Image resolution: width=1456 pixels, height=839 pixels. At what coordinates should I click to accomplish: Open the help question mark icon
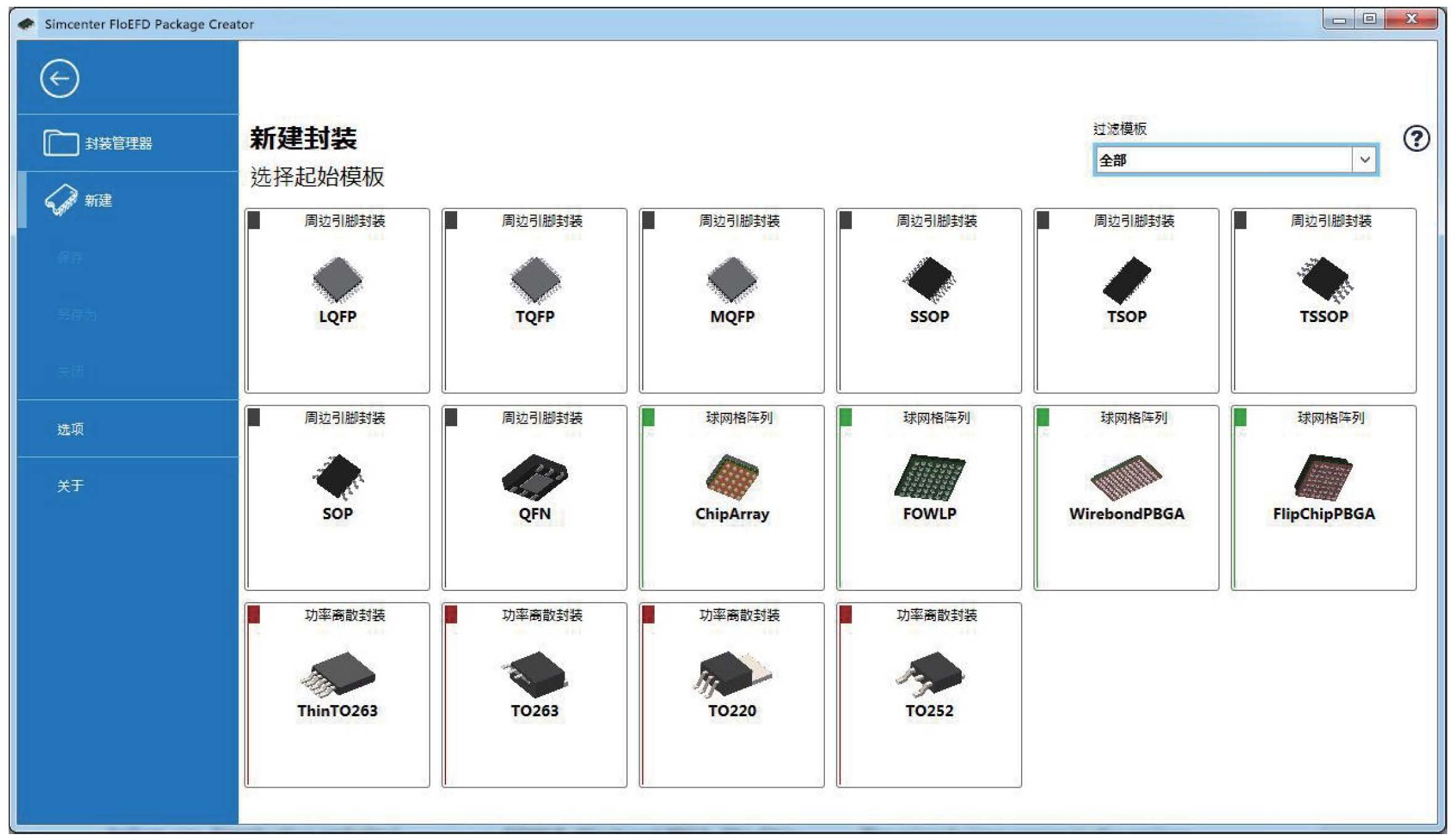(x=1416, y=139)
